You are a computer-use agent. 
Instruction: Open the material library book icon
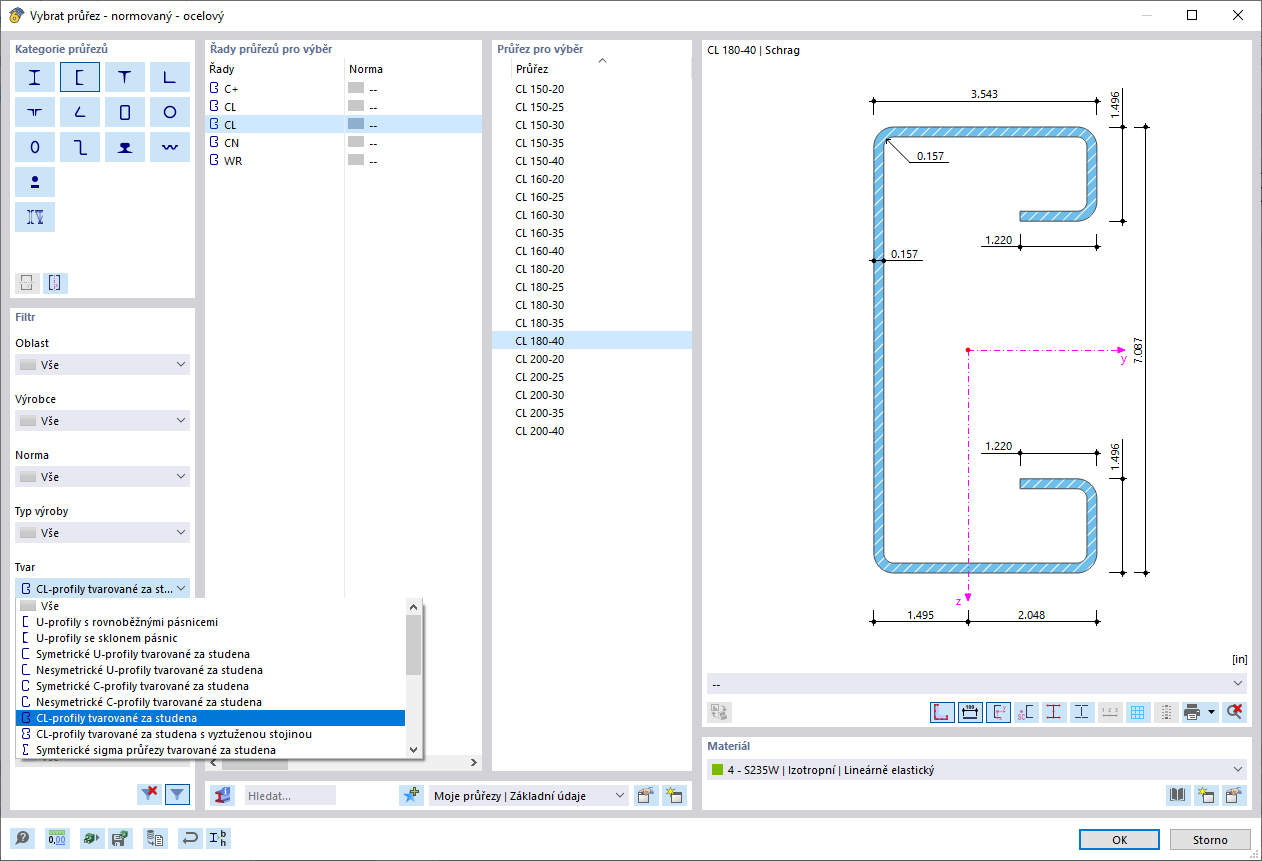(x=1179, y=796)
